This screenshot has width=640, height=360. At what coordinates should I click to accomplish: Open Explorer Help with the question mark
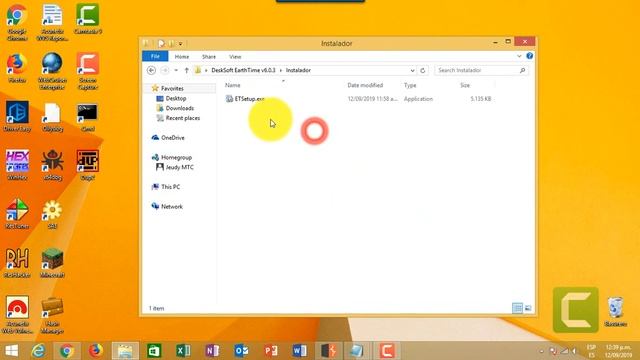529,56
